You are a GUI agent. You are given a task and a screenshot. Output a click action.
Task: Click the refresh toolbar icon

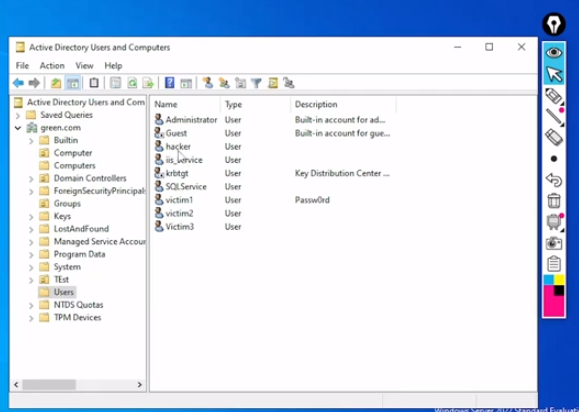tap(132, 83)
